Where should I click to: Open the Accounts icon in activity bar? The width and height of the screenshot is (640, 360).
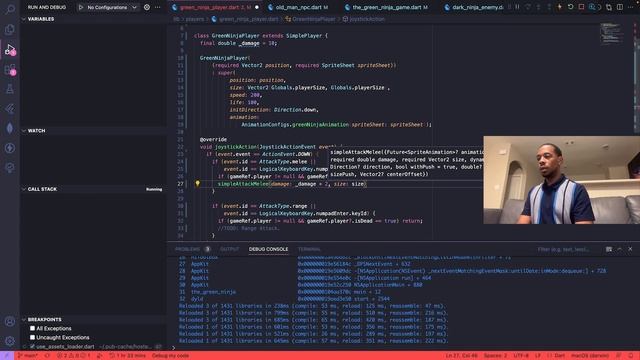click(9, 322)
